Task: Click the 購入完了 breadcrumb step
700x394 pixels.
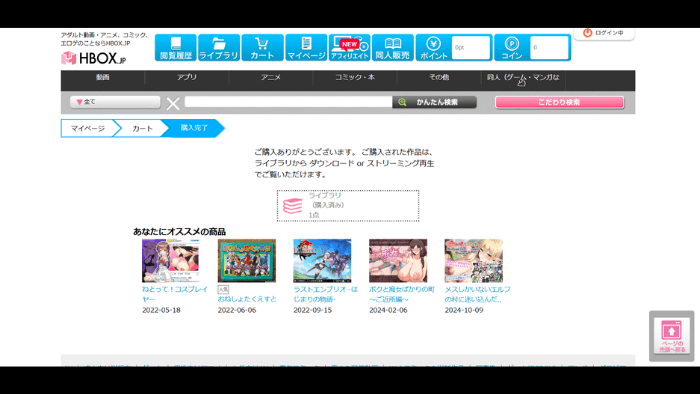Action: tap(194, 128)
